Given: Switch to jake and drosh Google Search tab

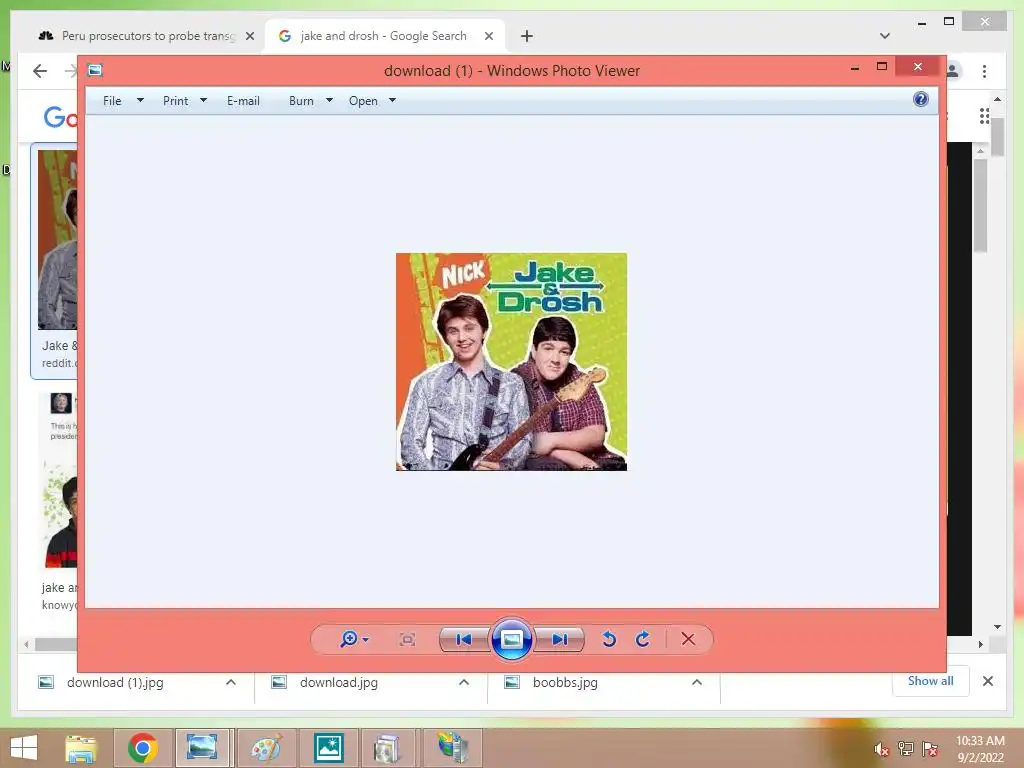Looking at the screenshot, I should [383, 36].
